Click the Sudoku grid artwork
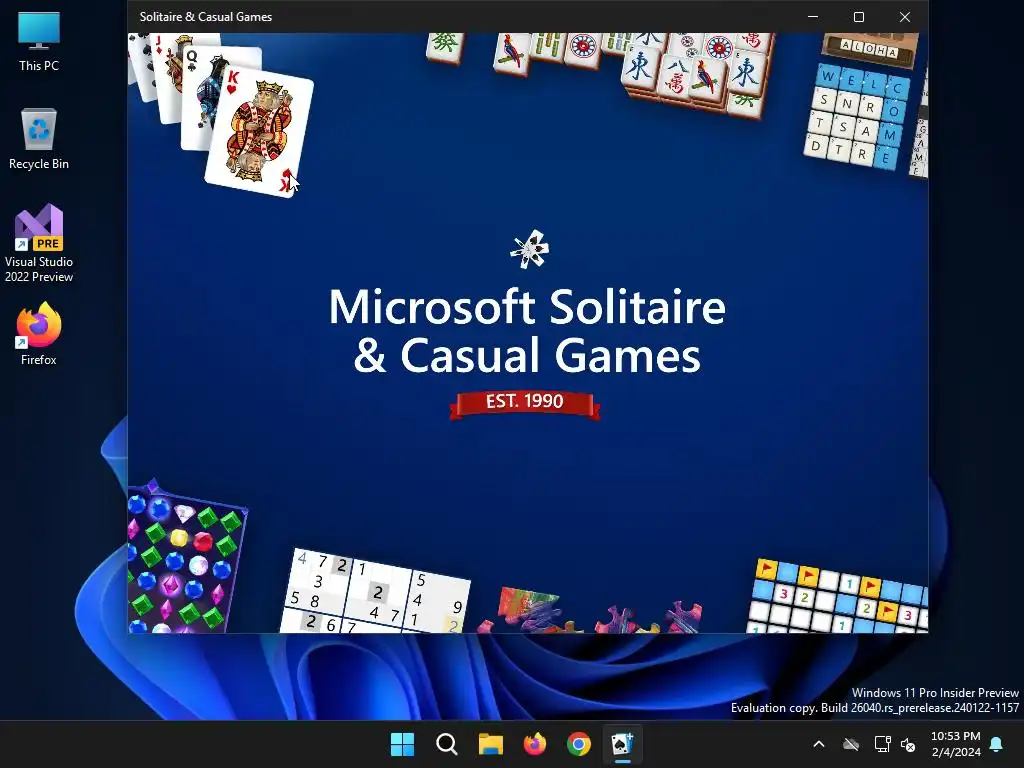The height and width of the screenshot is (768, 1024). click(x=375, y=592)
